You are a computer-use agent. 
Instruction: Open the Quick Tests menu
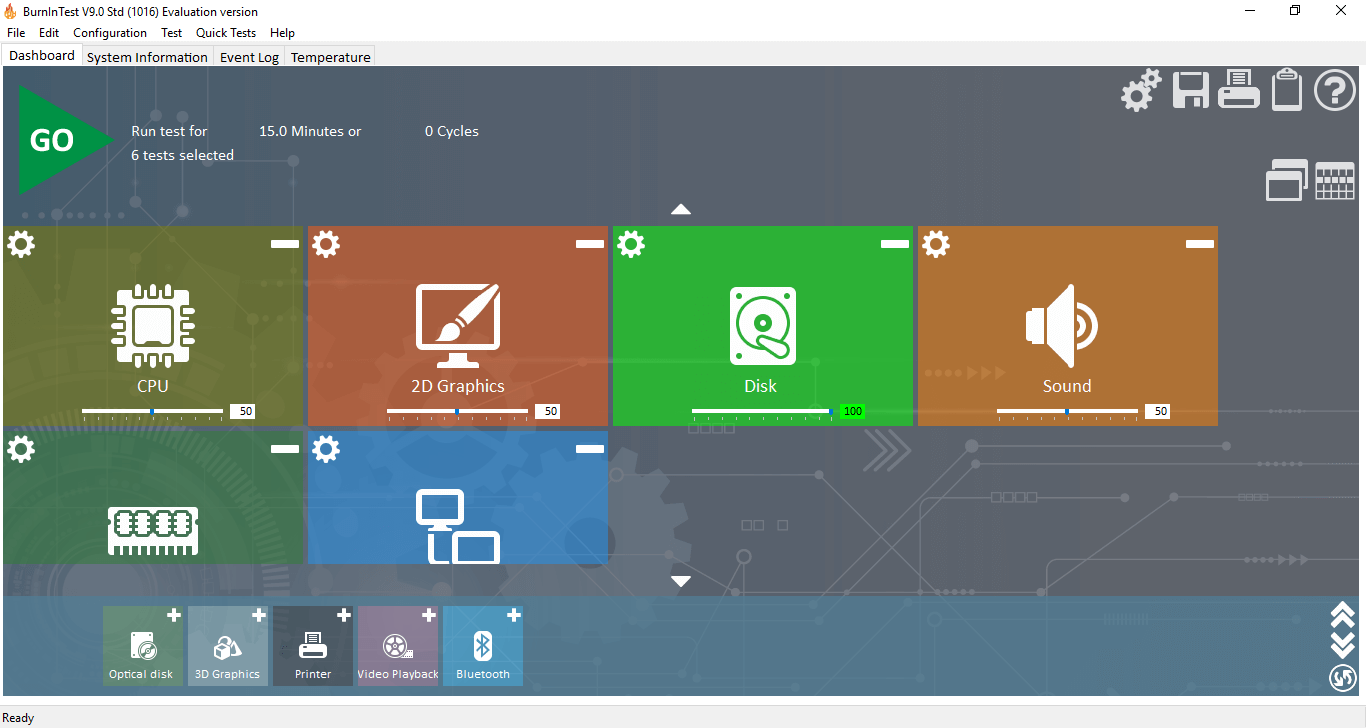[225, 33]
